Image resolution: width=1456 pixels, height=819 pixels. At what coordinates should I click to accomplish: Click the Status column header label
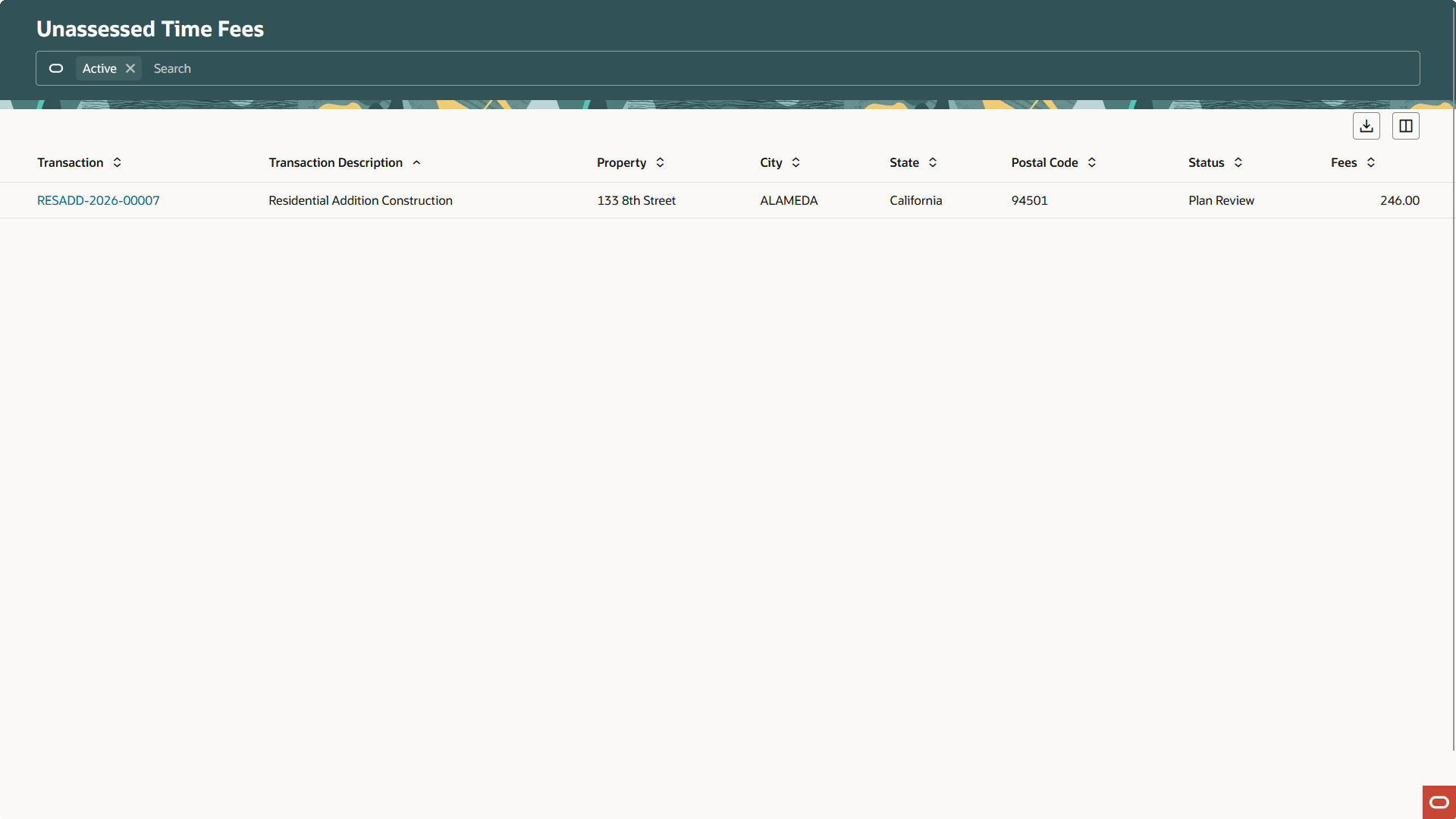click(x=1206, y=162)
